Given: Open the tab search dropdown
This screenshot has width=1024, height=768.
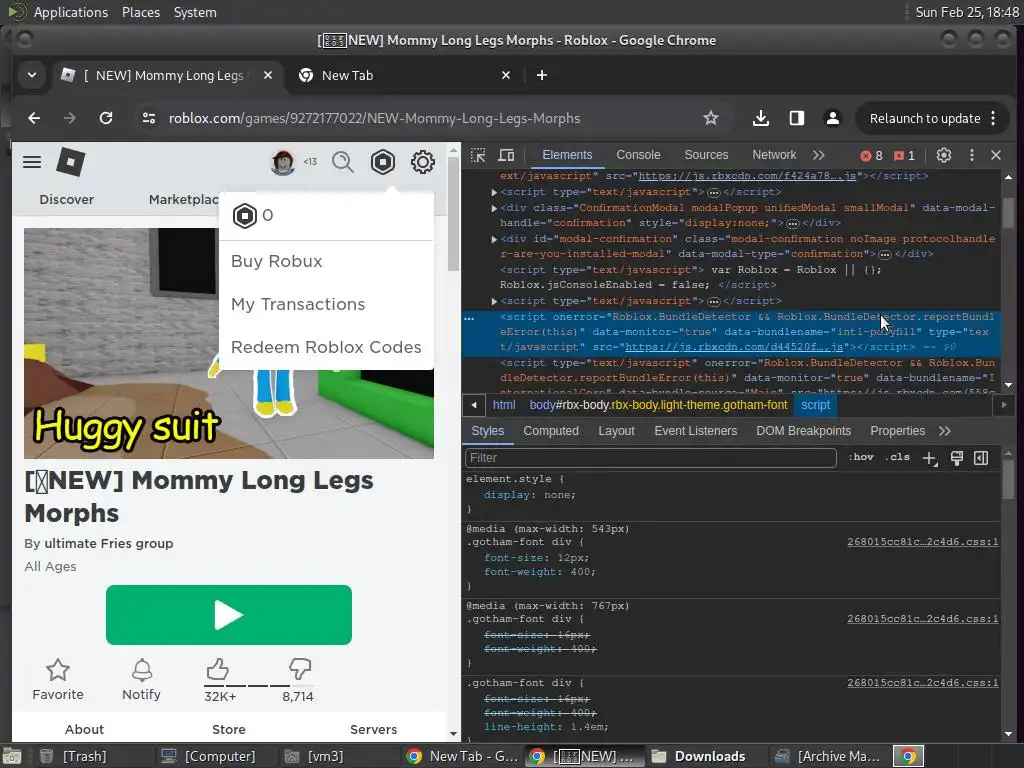Looking at the screenshot, I should point(31,75).
